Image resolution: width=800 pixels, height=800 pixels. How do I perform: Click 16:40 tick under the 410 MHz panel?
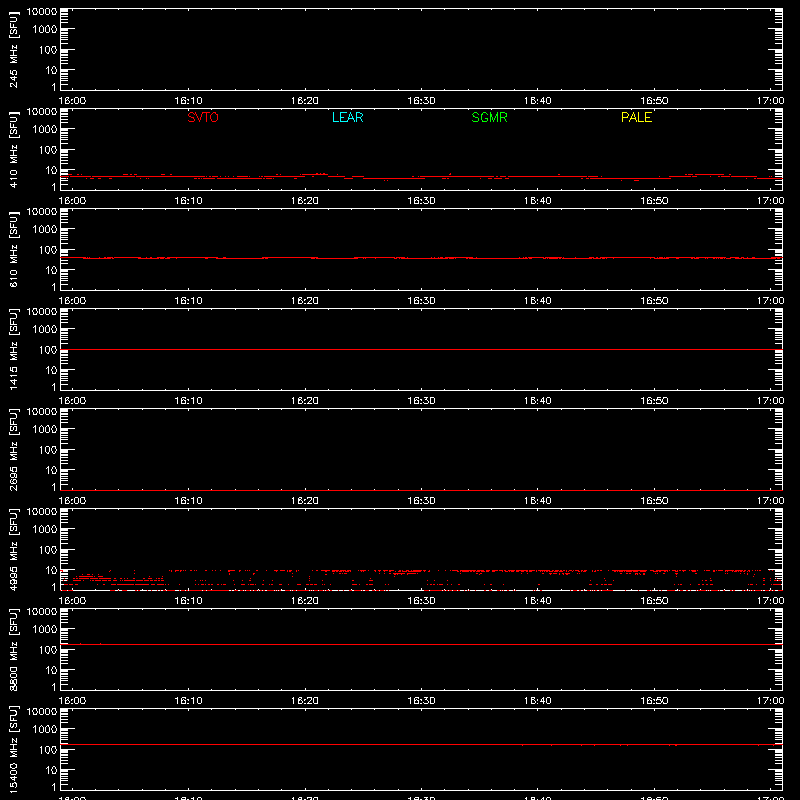point(538,201)
